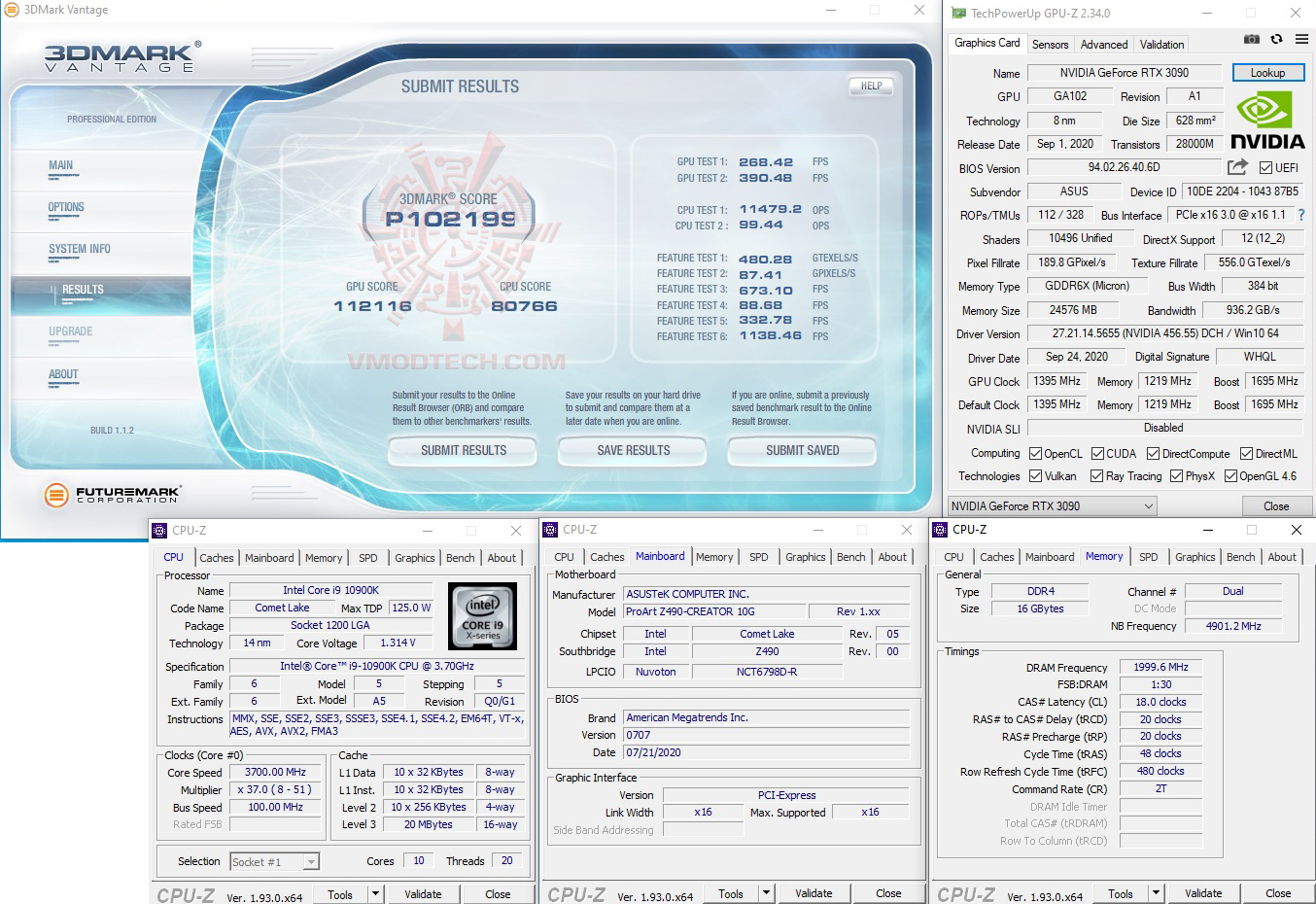1316x904 pixels.
Task: Click the SAVE RESULTS button
Action: point(633,451)
